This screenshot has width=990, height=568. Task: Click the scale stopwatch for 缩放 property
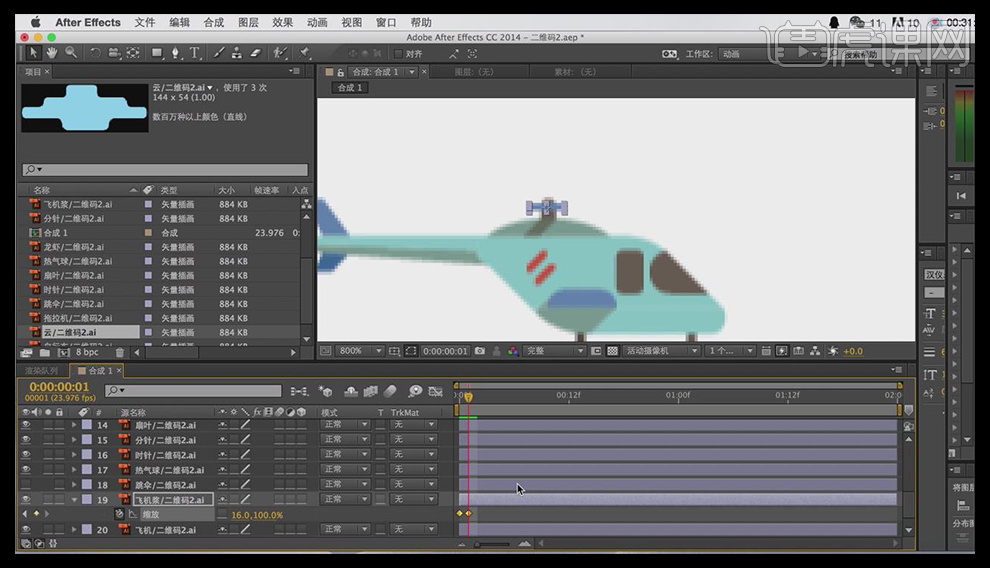click(x=119, y=514)
